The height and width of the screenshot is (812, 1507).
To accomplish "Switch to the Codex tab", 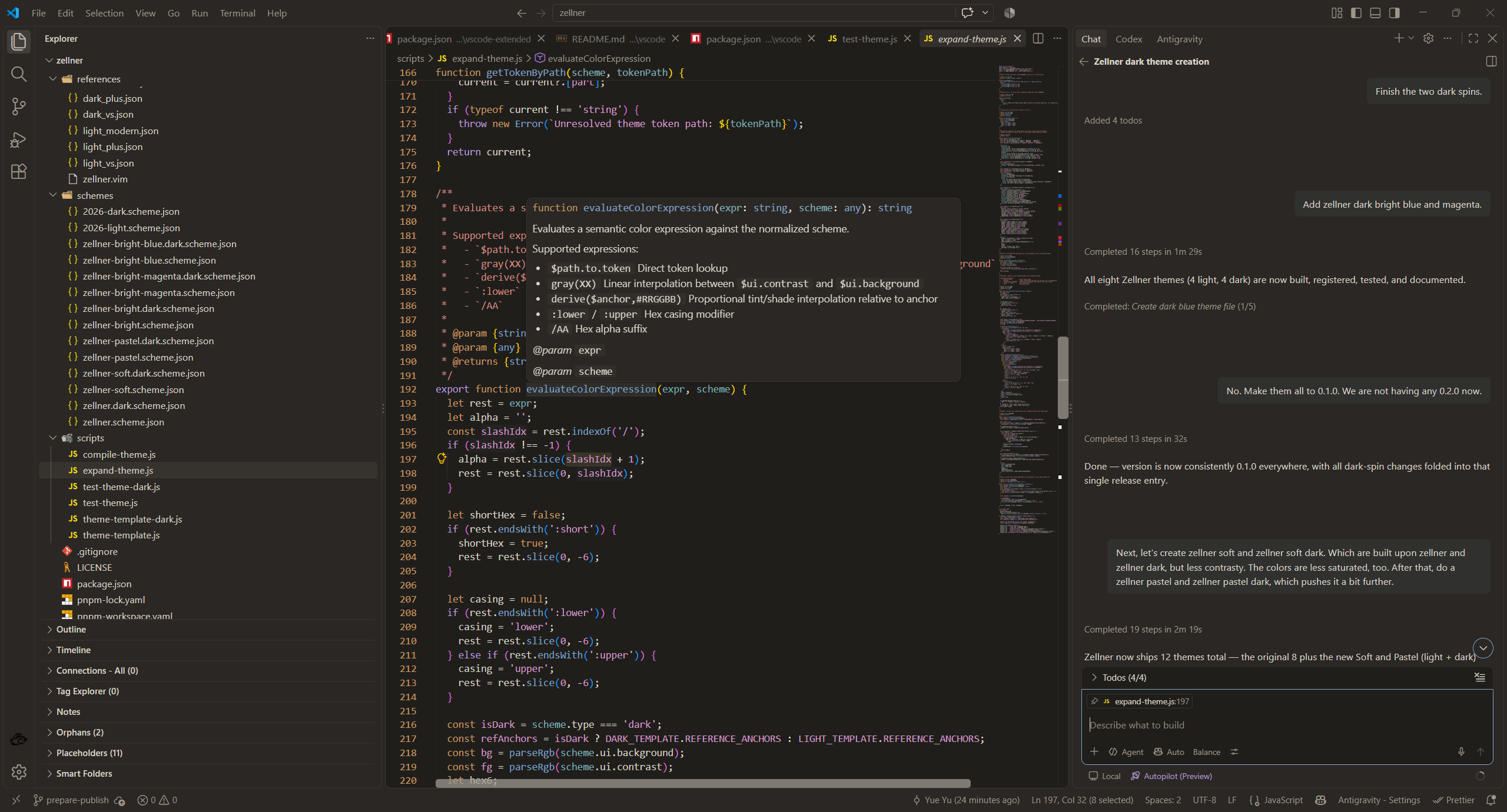I will pos(1128,39).
